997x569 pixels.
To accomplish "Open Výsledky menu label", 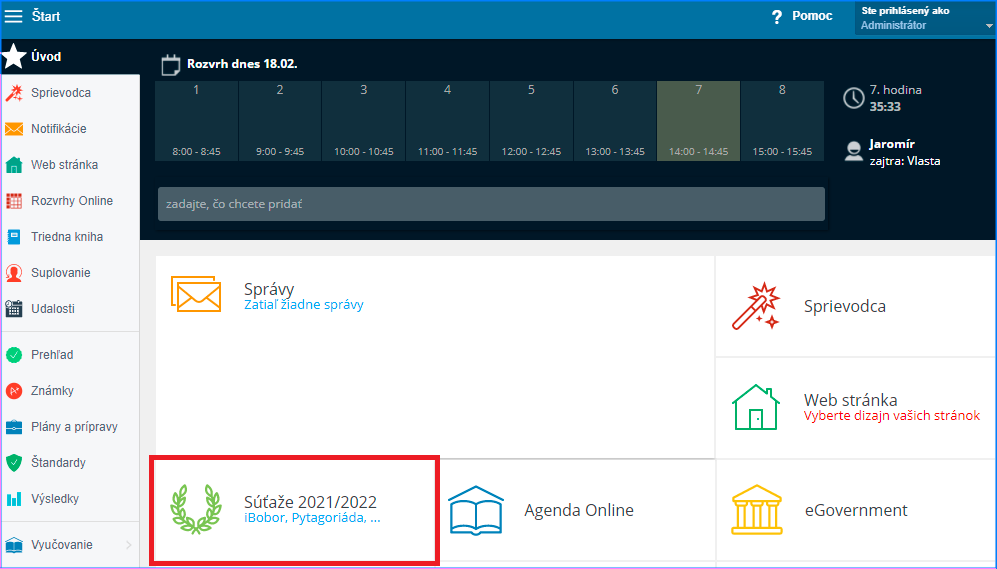I will 55,499.
